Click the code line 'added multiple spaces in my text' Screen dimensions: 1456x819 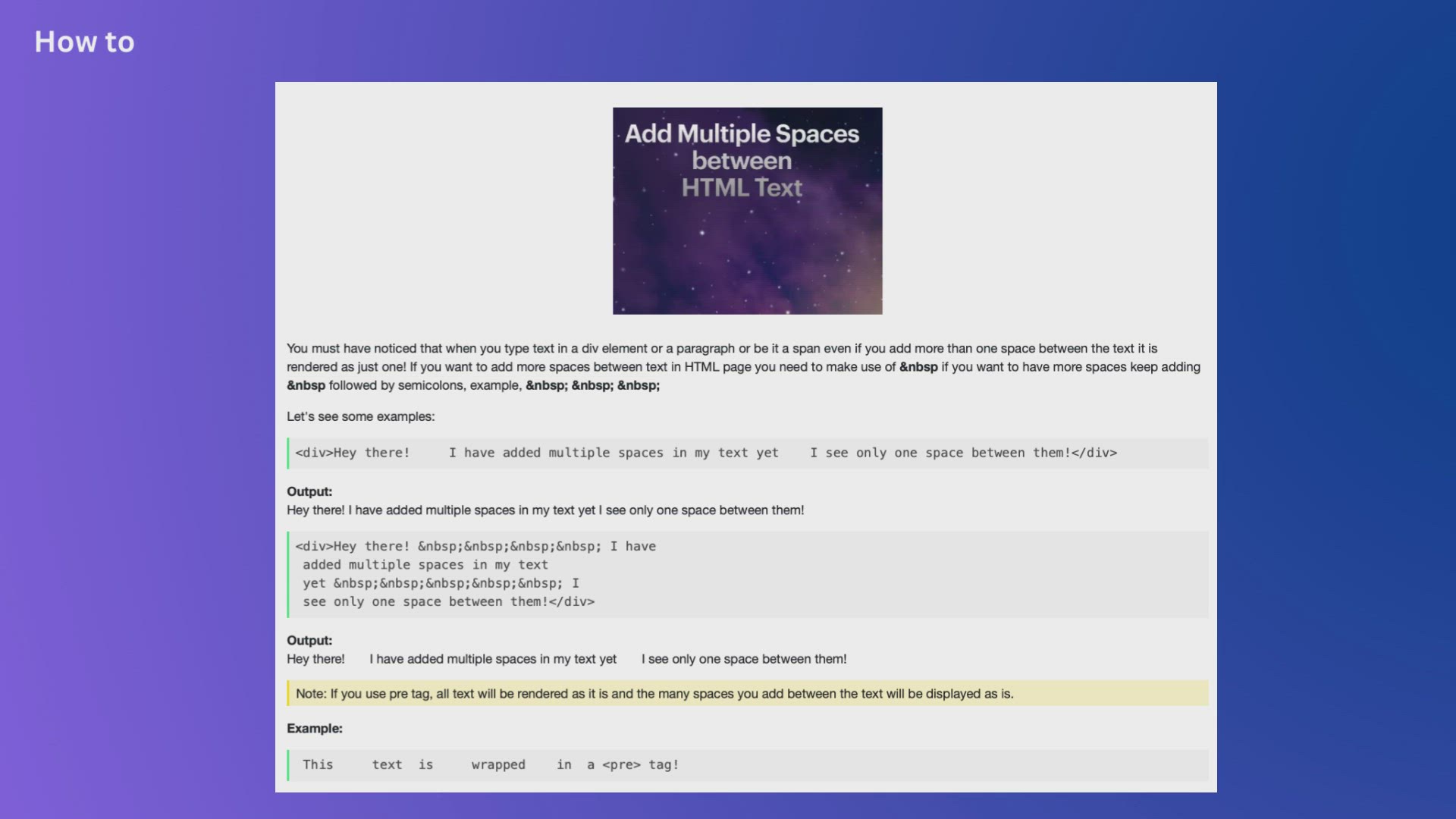click(x=425, y=565)
